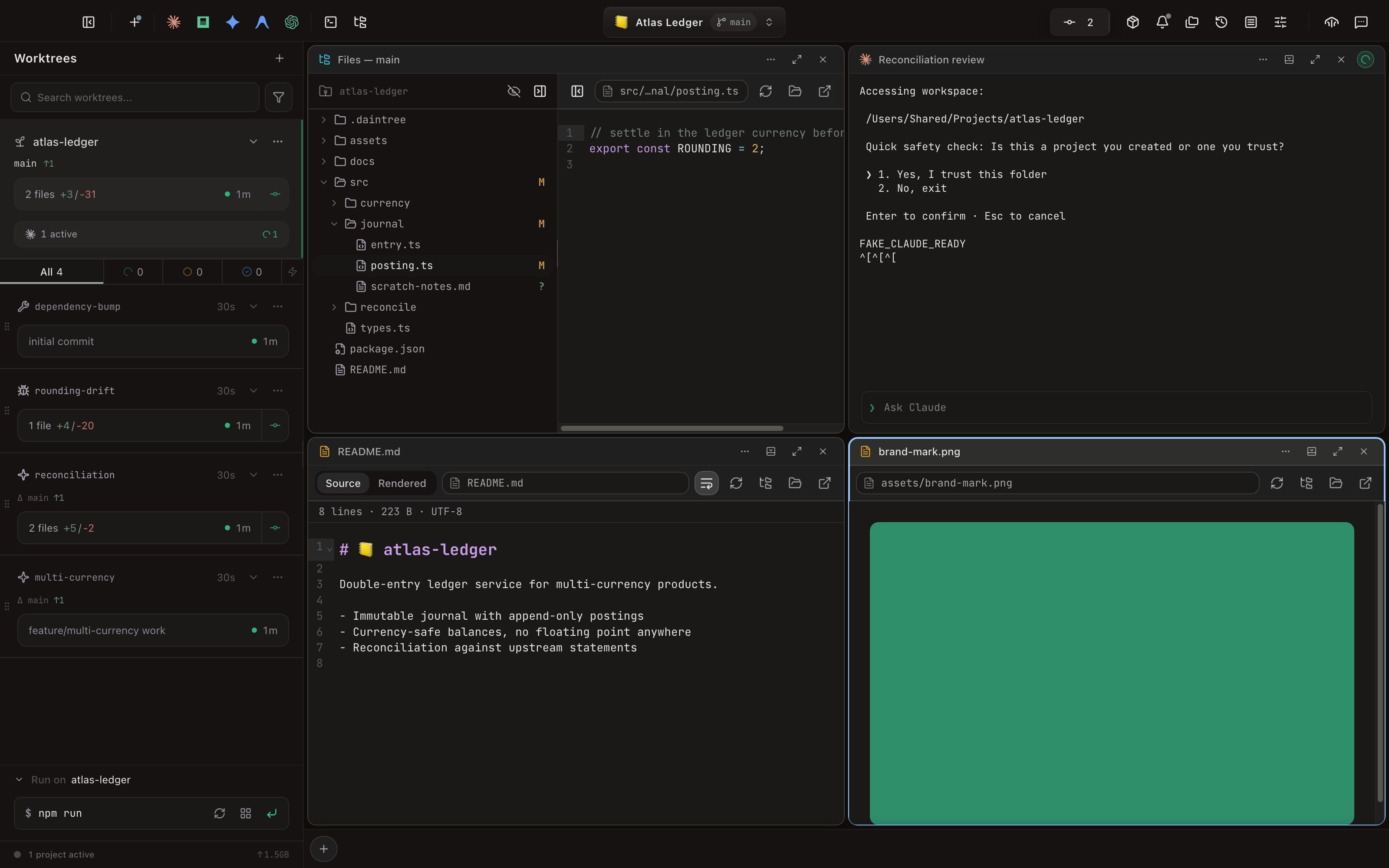This screenshot has height=868, width=1389.
Task: Launch the OpenAI Codex agent icon
Action: click(292, 22)
